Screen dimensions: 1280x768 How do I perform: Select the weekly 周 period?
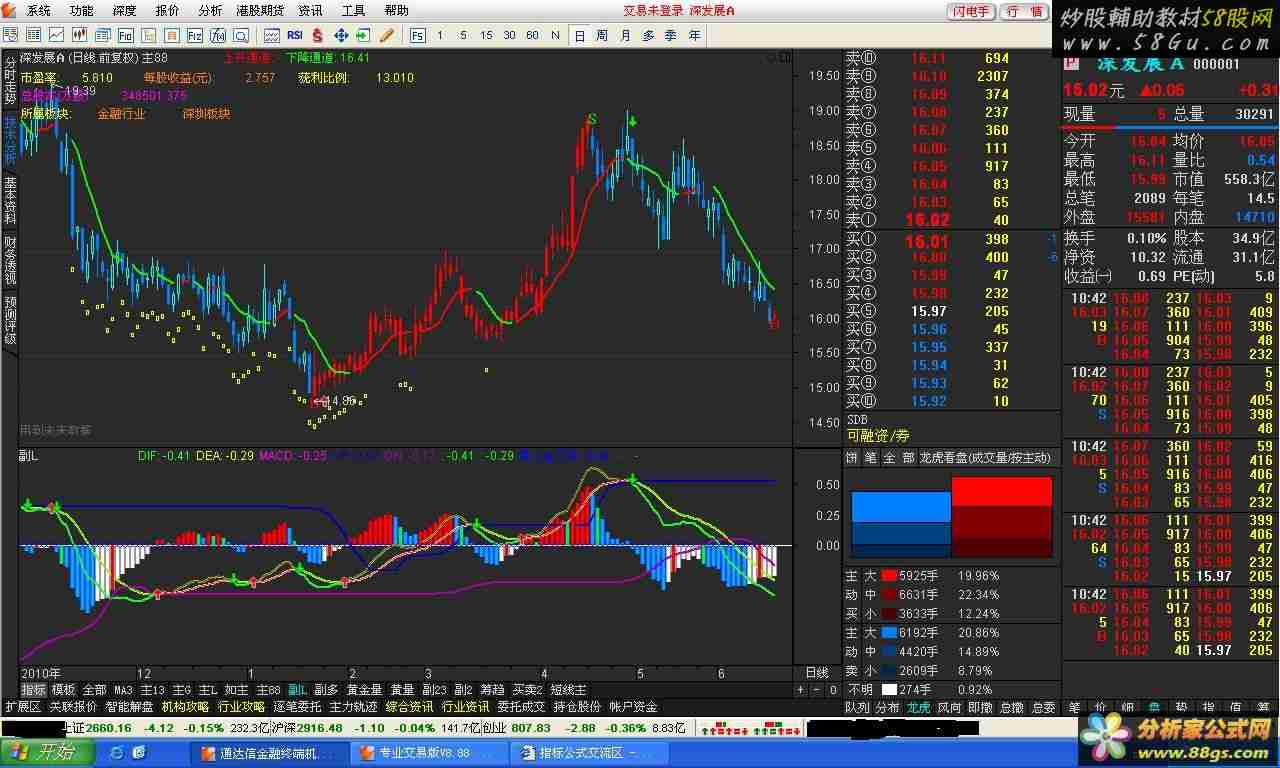click(x=602, y=35)
